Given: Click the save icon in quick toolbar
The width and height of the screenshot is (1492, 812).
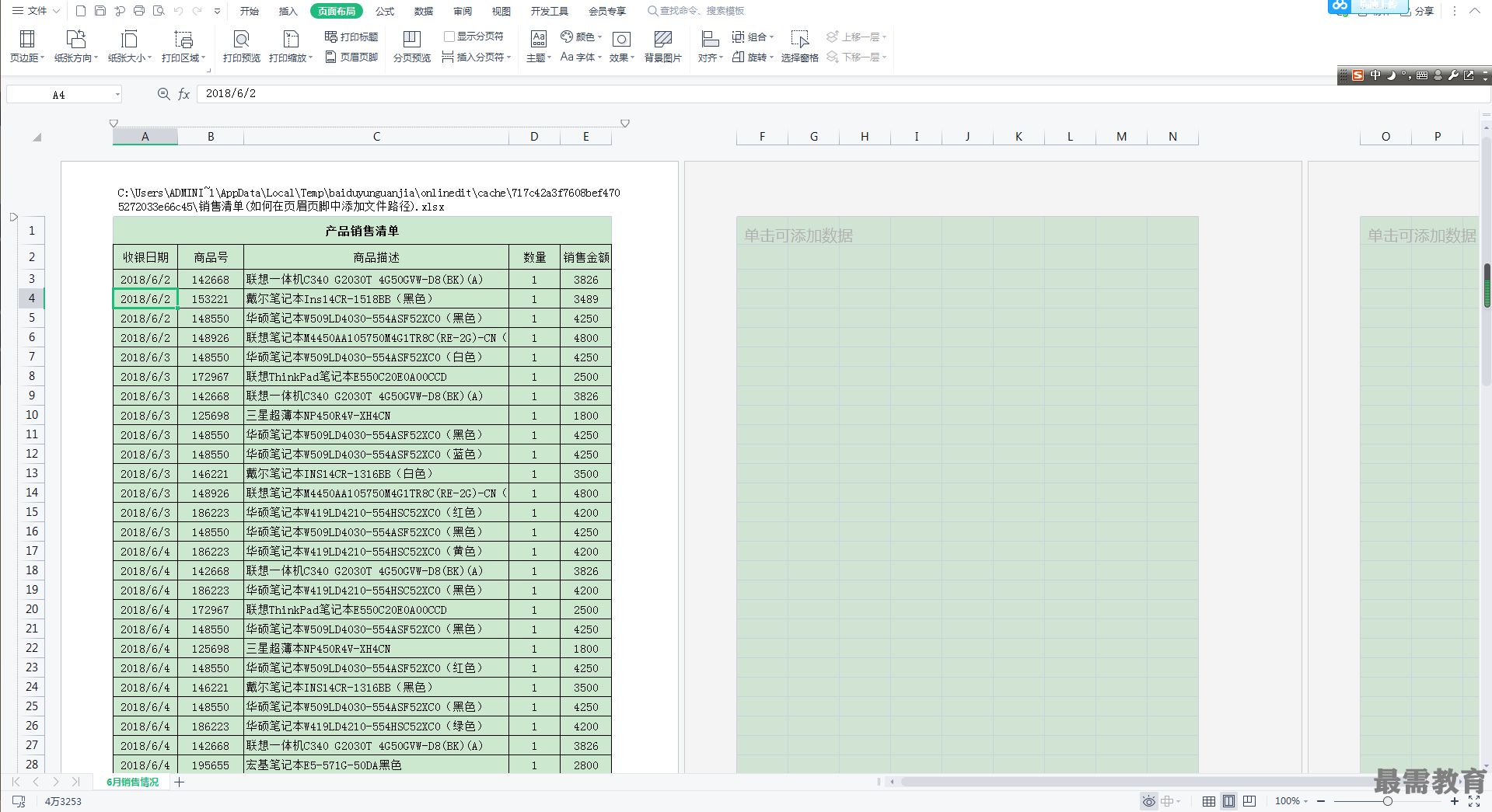Looking at the screenshot, I should click(x=100, y=11).
